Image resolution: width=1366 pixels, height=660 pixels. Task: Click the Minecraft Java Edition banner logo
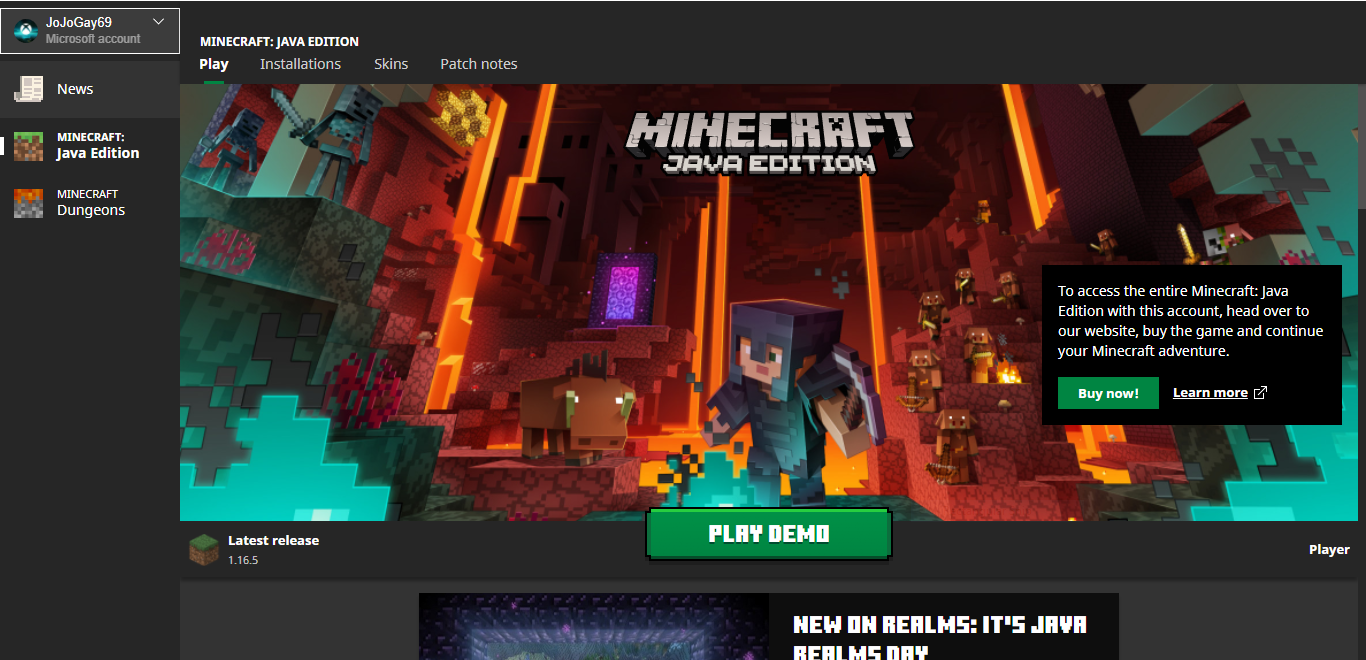click(769, 143)
